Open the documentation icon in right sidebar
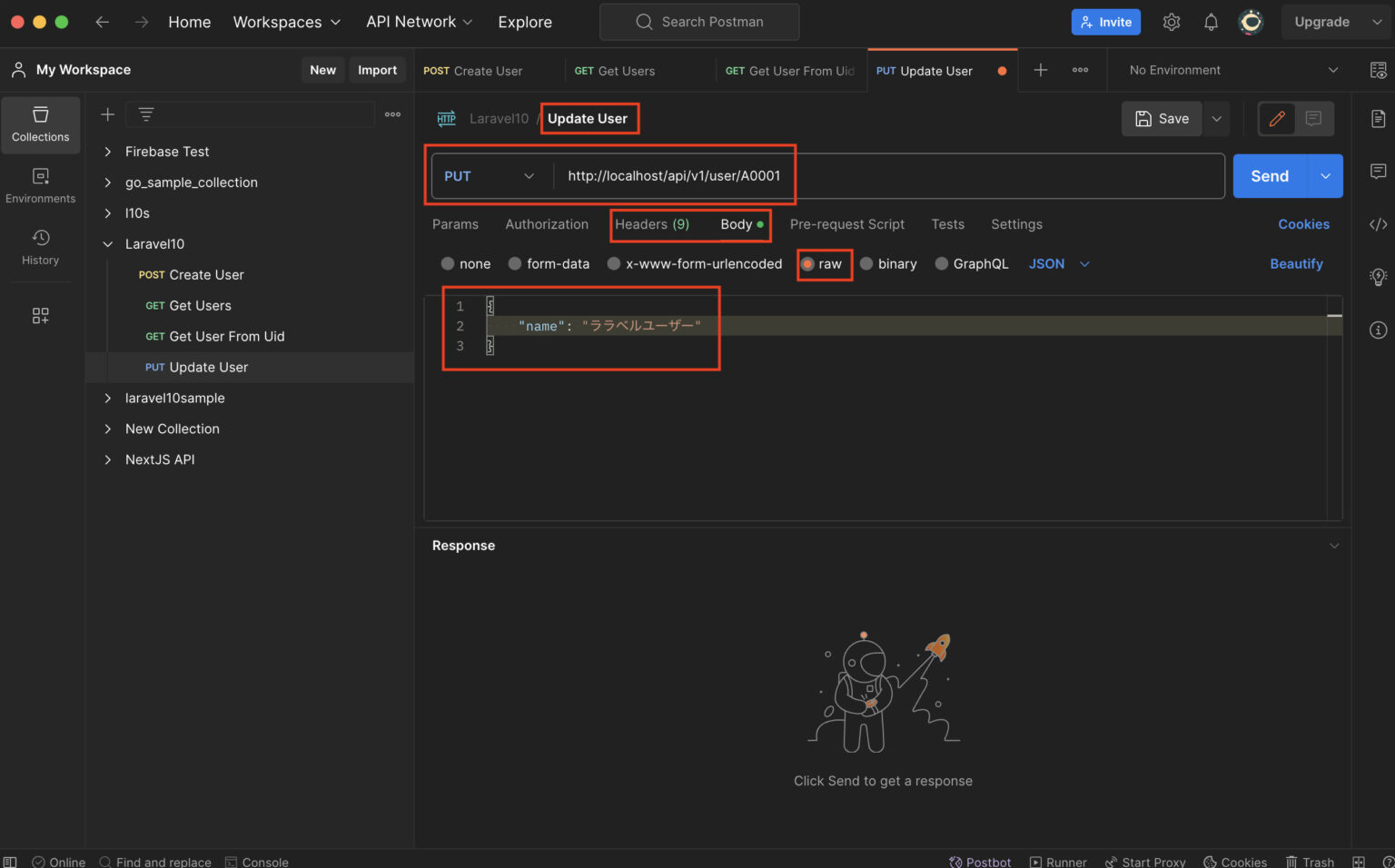 (1379, 118)
